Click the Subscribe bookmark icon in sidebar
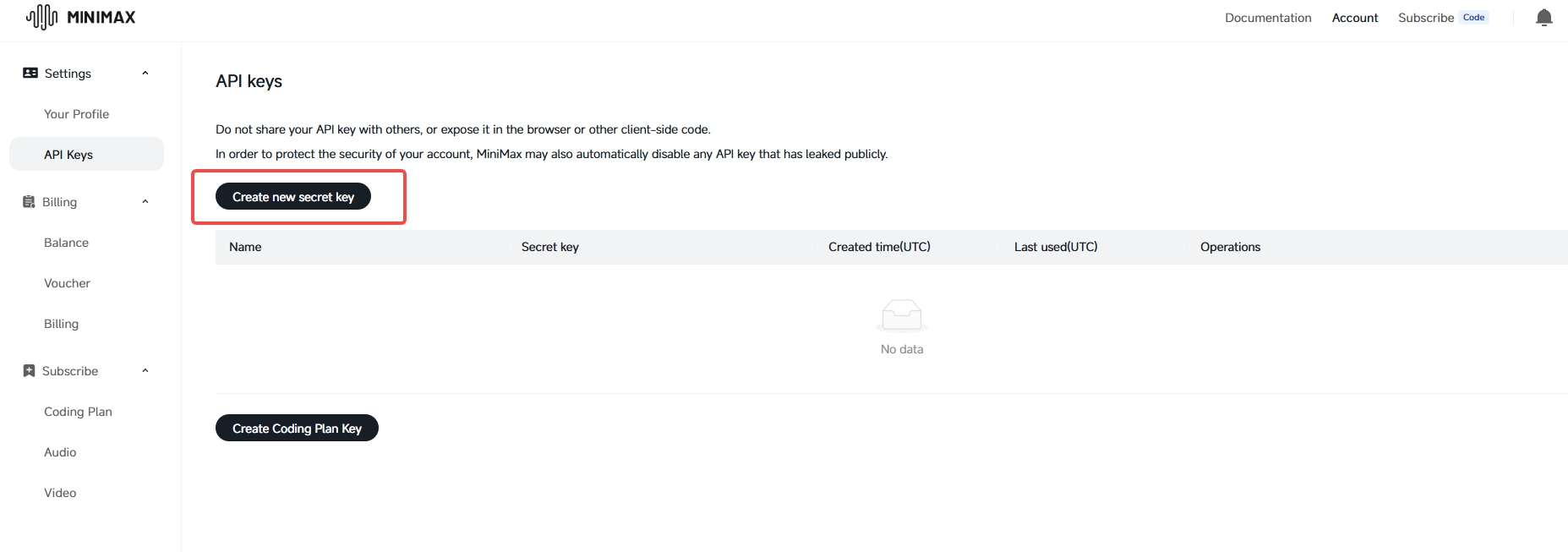 (29, 371)
